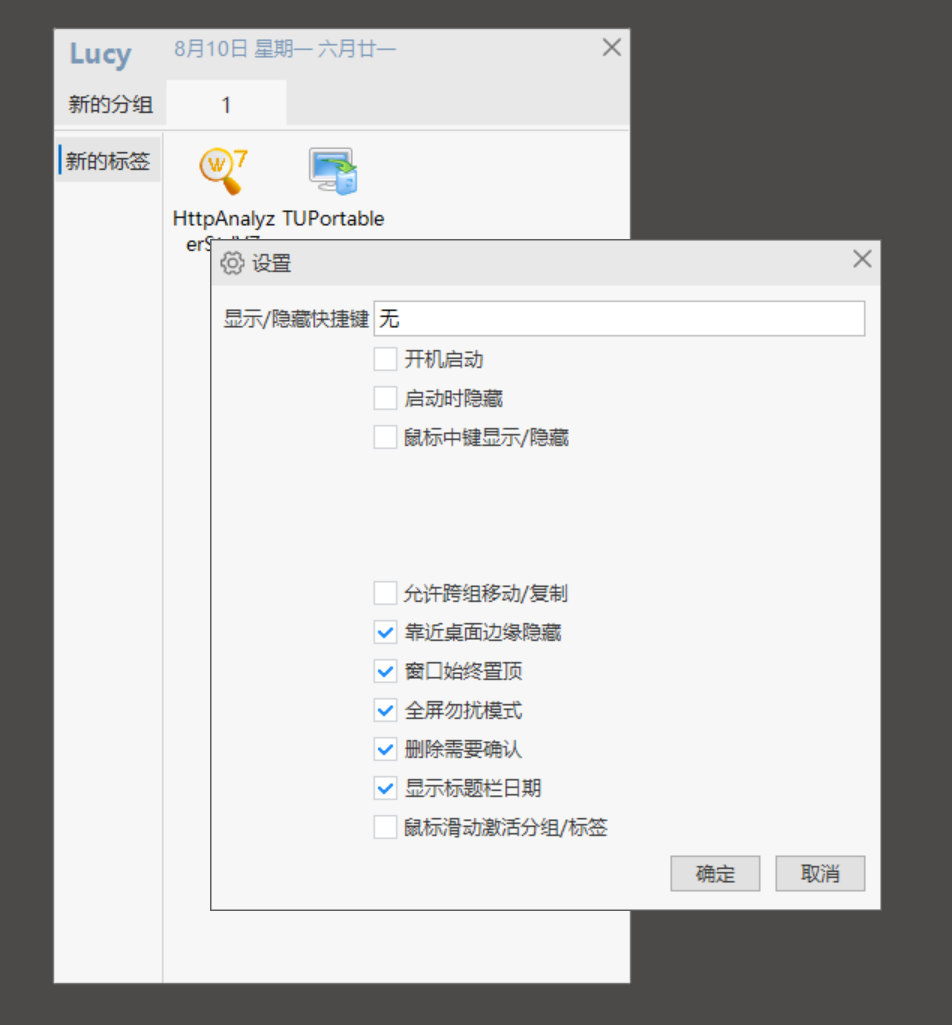Close the 设置 settings dialog
Screen dimensions: 952x1025
click(862, 259)
